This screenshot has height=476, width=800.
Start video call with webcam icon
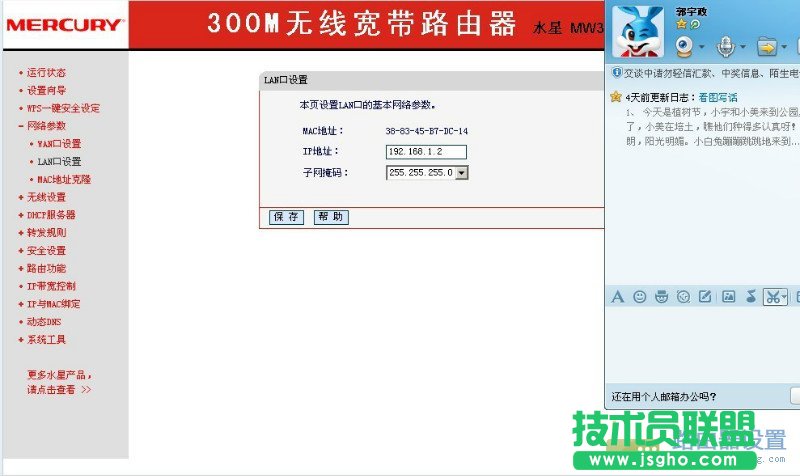coord(684,46)
